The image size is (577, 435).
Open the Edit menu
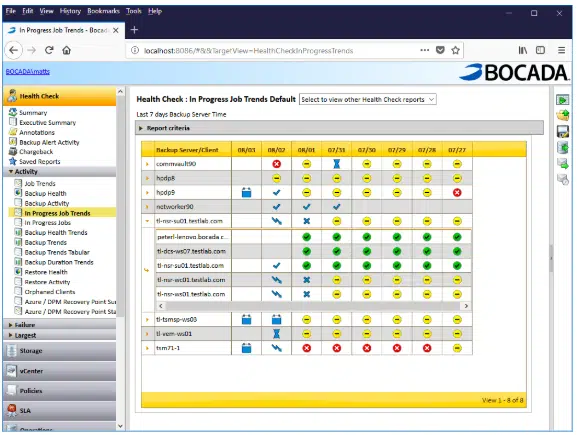point(28,11)
